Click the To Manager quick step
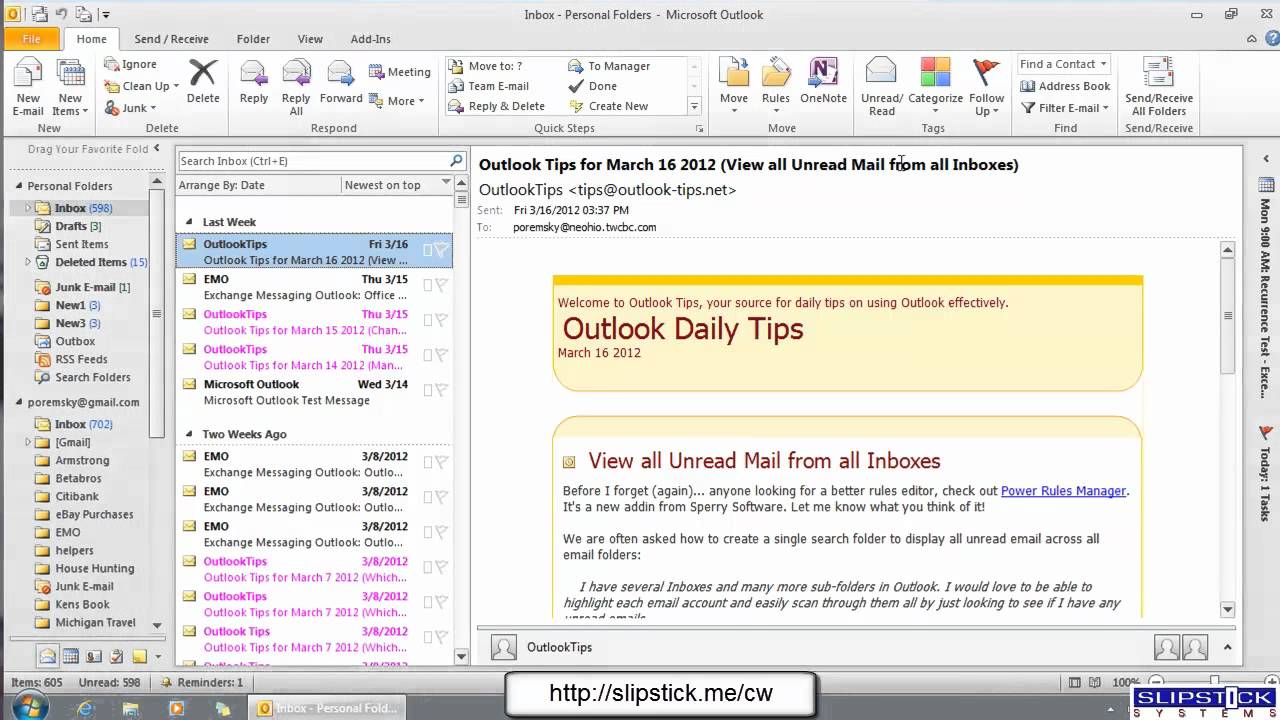 tap(609, 66)
